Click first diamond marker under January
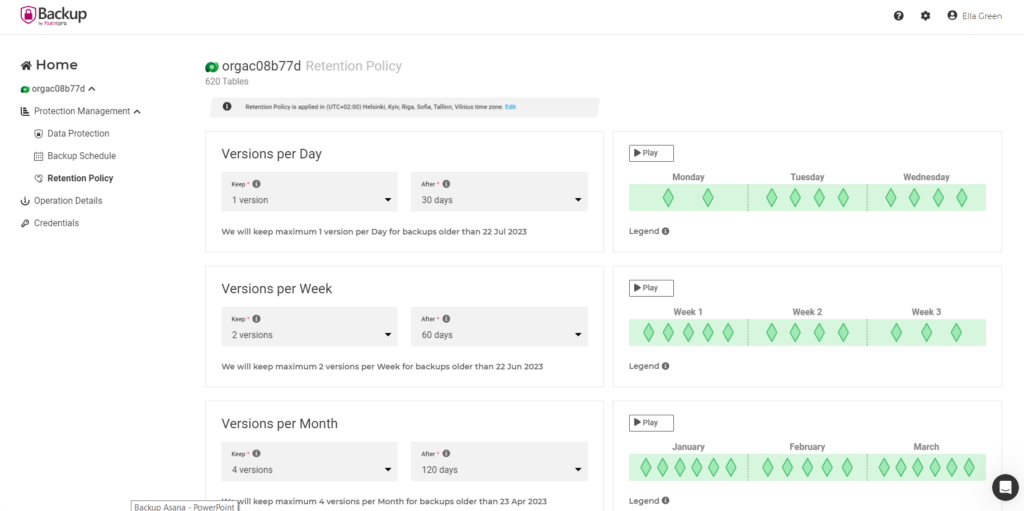1024x511 pixels. pyautogui.click(x=646, y=467)
